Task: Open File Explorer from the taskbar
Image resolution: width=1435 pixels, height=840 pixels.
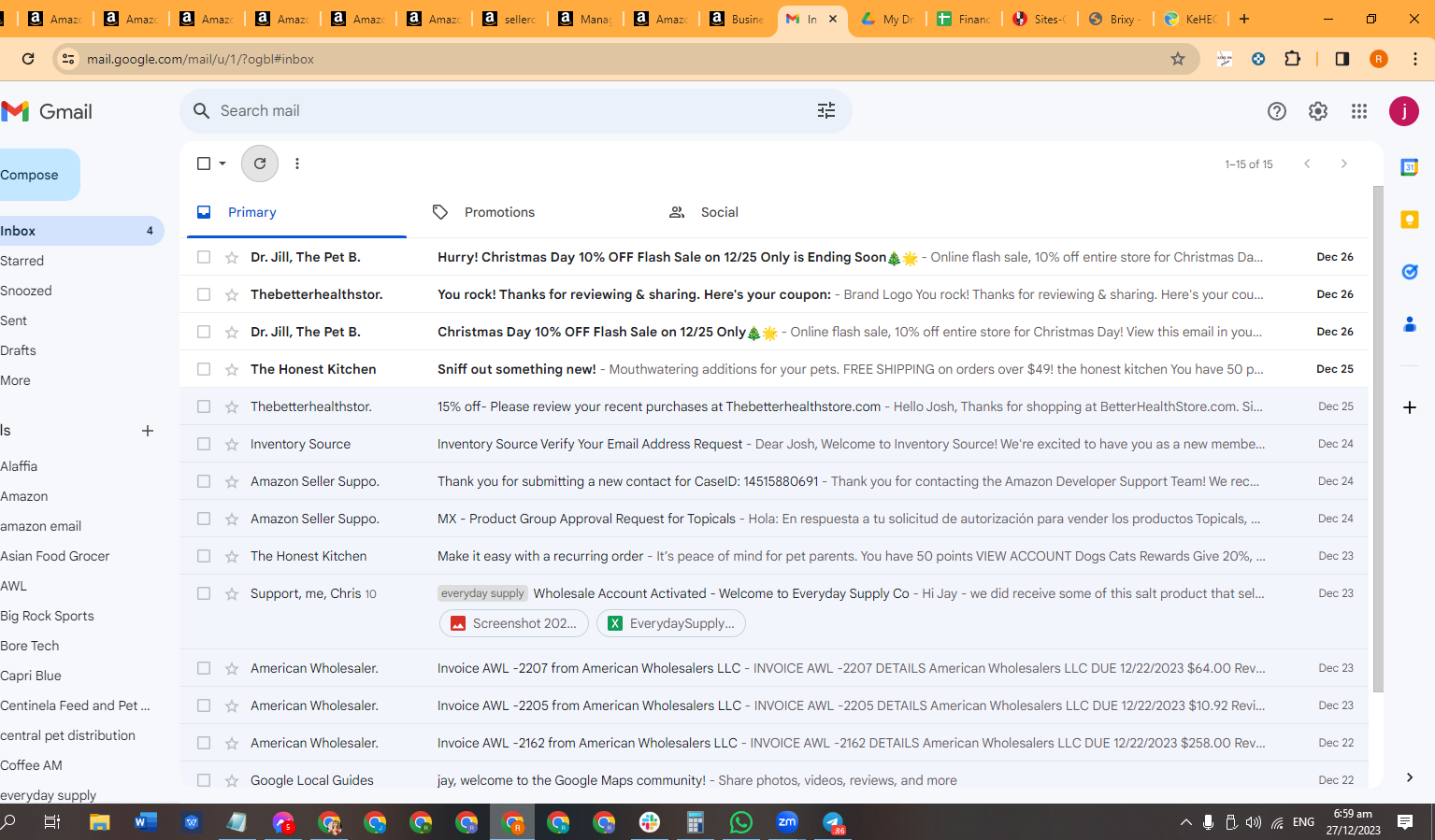Action: tap(99, 822)
